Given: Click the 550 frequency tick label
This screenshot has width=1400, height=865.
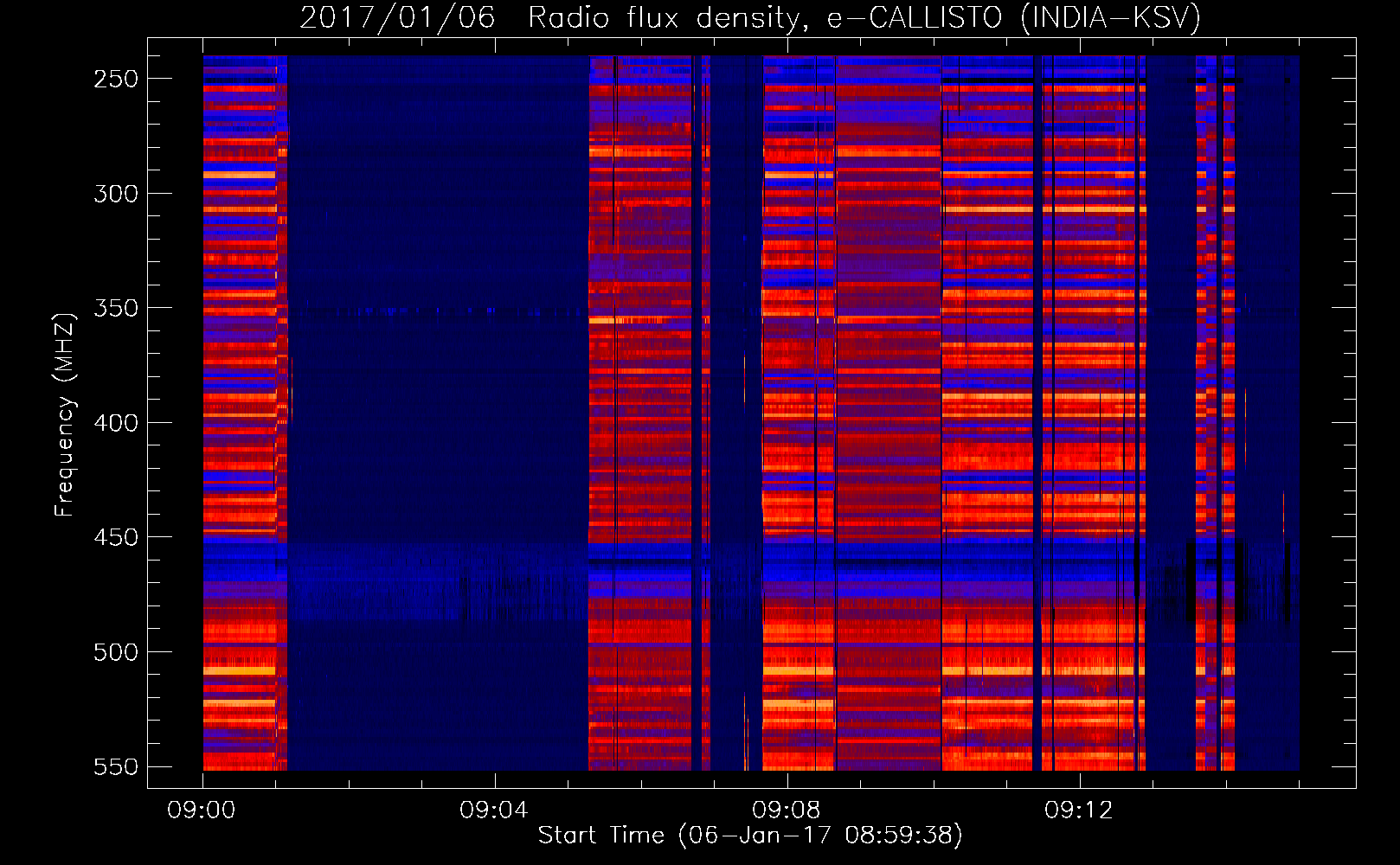Looking at the screenshot, I should tap(116, 766).
